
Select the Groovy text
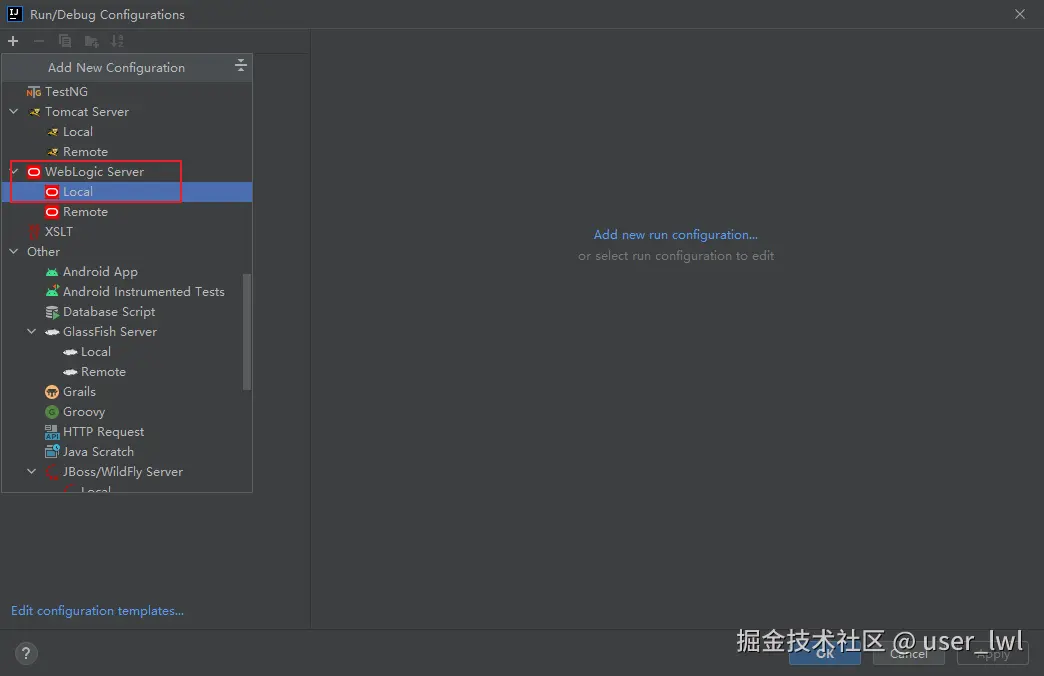(x=84, y=412)
